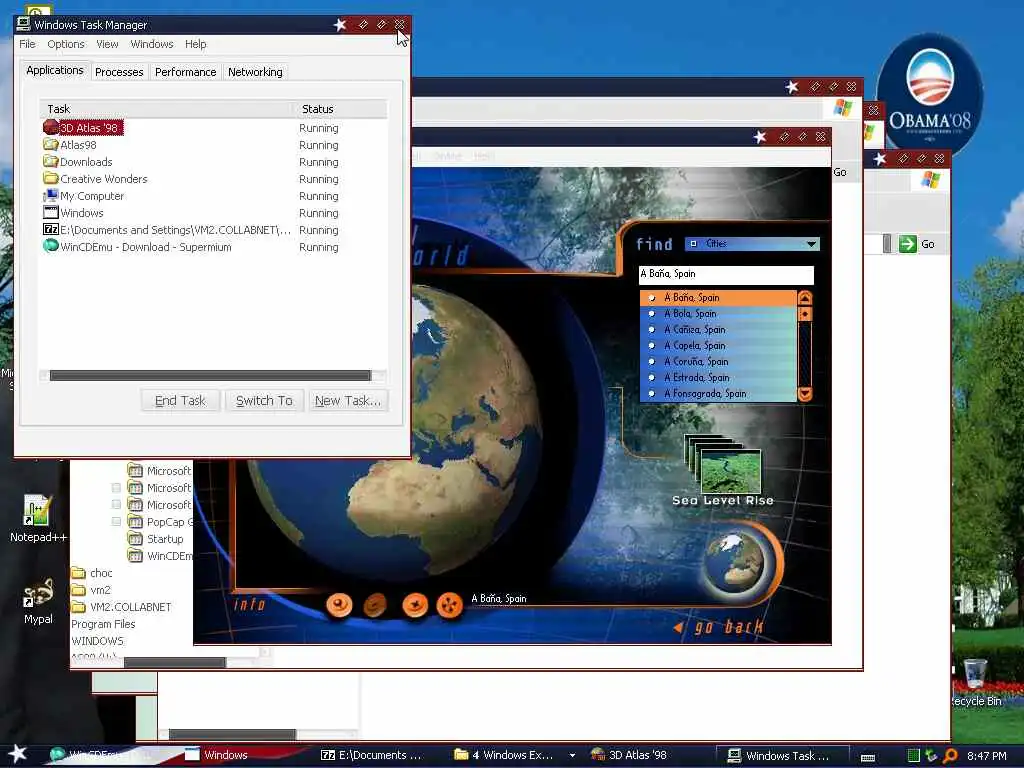Open Task Manager View menu

[107, 44]
